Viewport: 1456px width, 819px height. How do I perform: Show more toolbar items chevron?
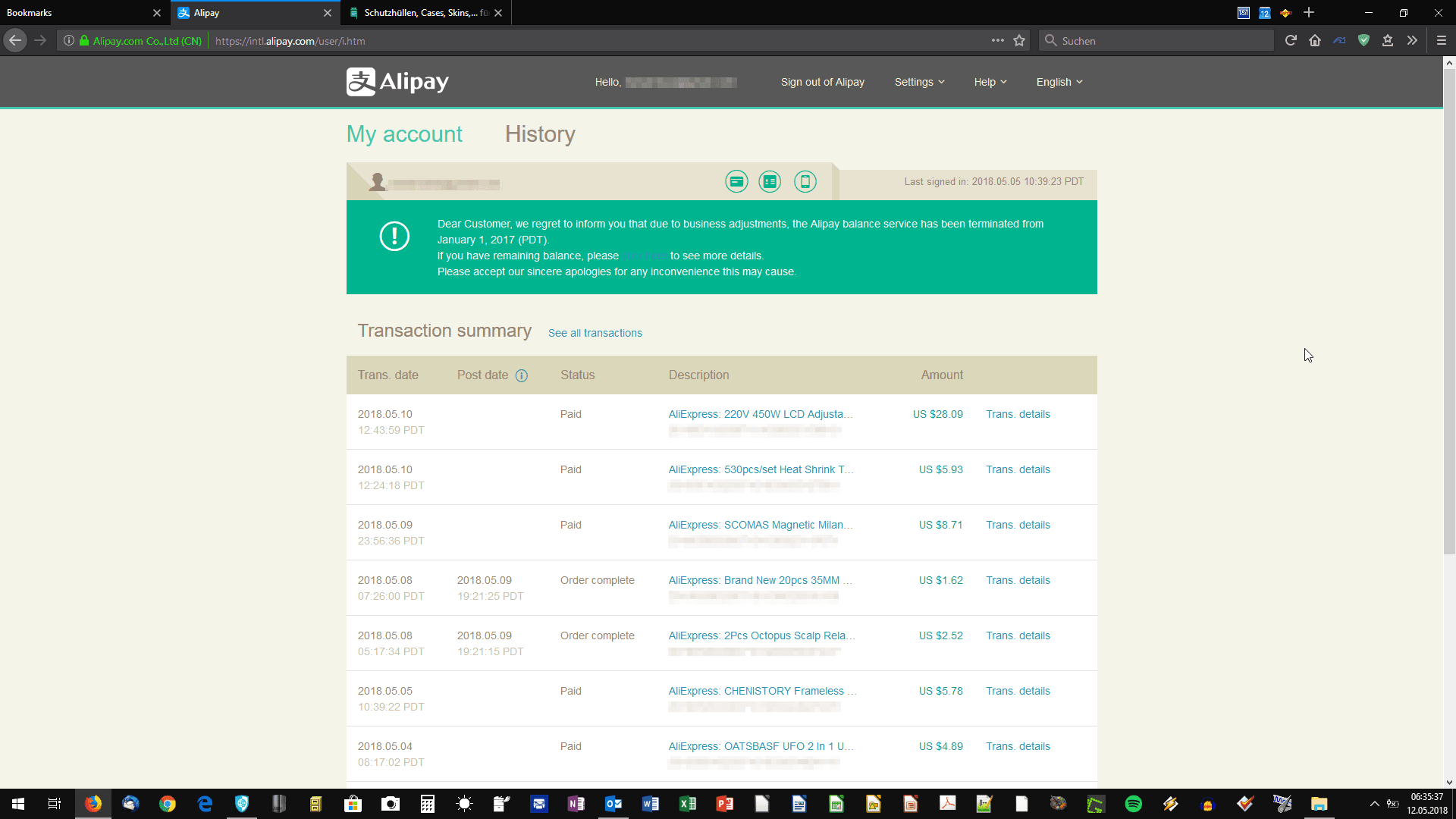click(x=1412, y=41)
